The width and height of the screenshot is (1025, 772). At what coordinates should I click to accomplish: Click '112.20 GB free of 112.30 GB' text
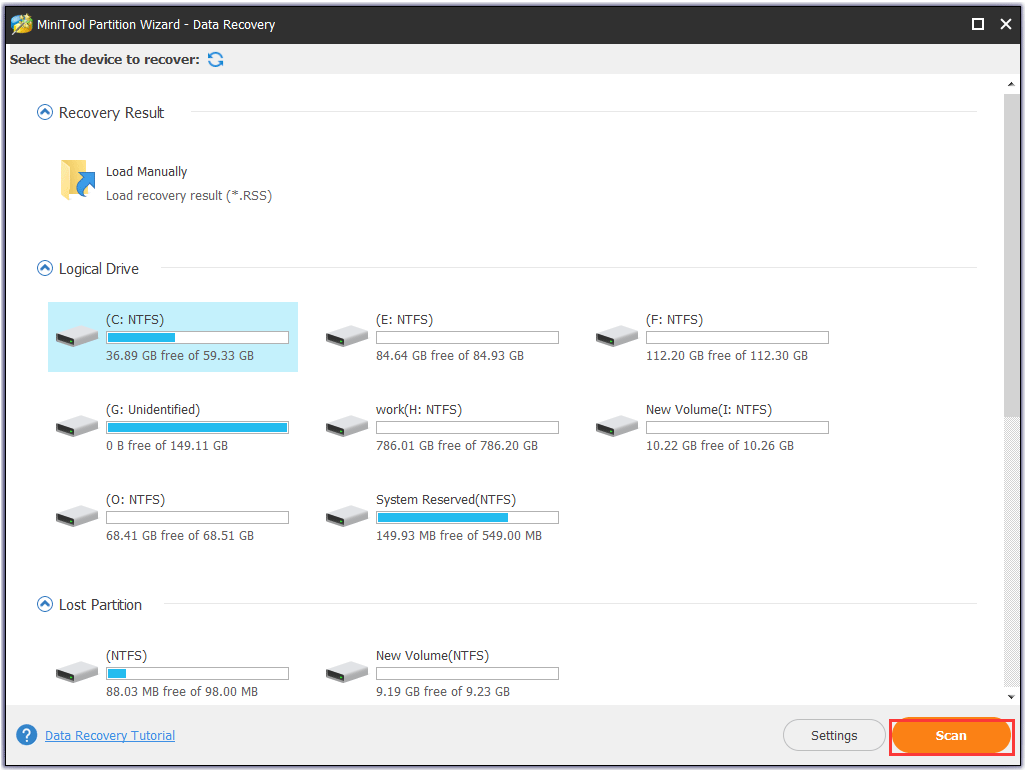(727, 356)
